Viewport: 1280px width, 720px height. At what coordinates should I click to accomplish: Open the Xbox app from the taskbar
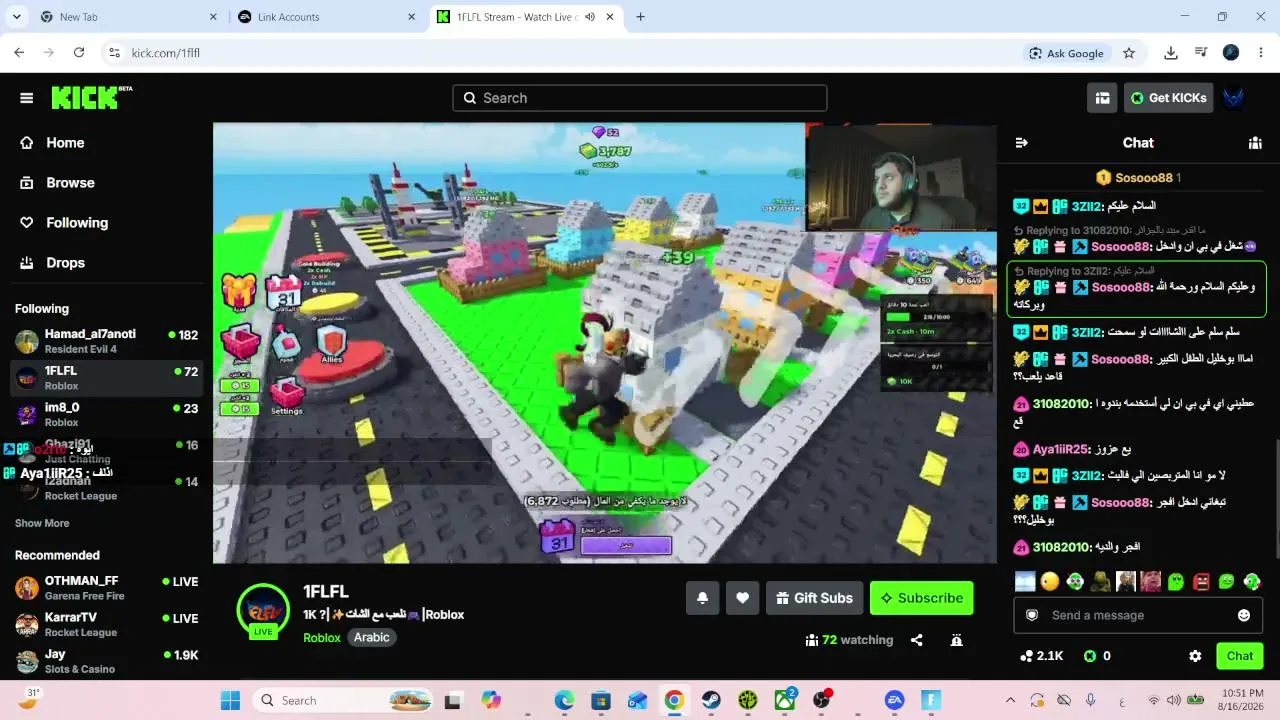(785, 701)
